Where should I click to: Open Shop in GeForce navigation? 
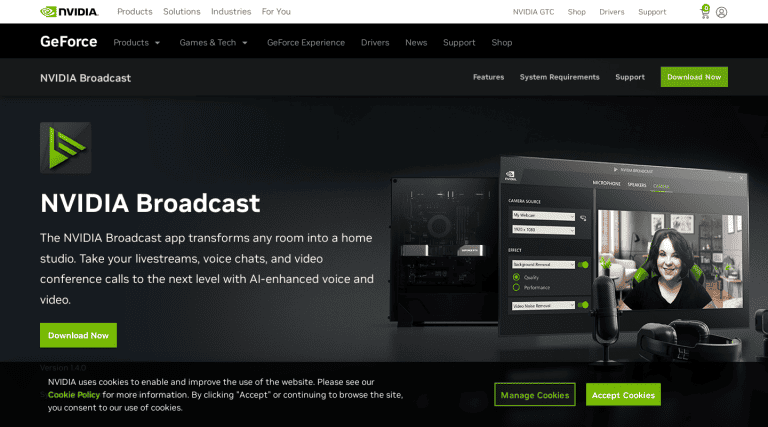pos(502,43)
